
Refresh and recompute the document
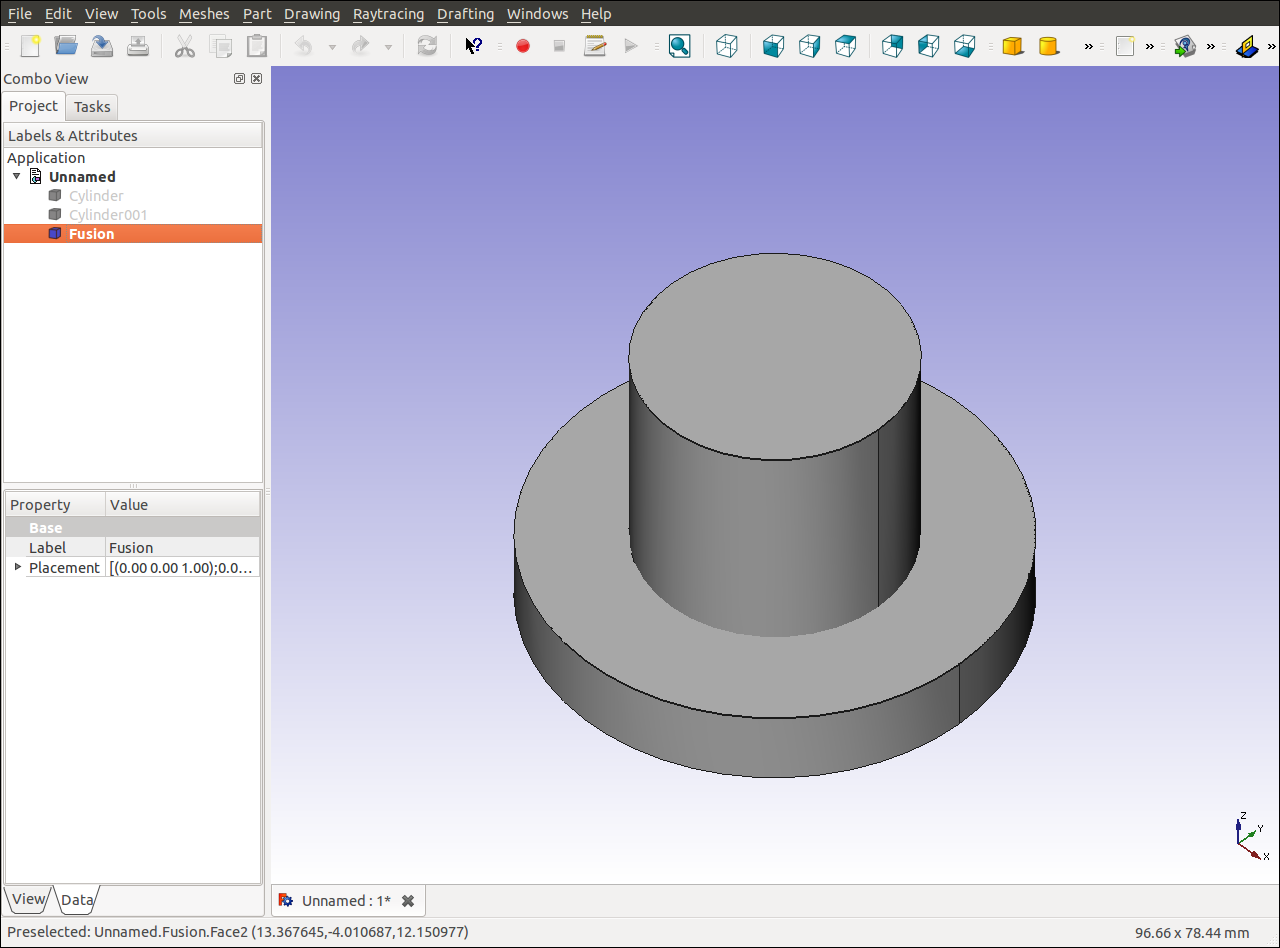point(427,46)
